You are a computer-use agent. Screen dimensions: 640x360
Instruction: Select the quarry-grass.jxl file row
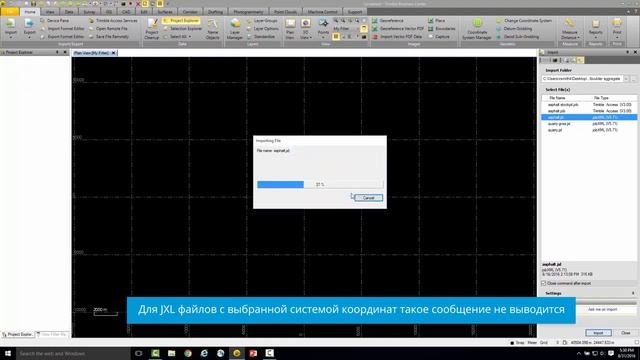coord(589,124)
